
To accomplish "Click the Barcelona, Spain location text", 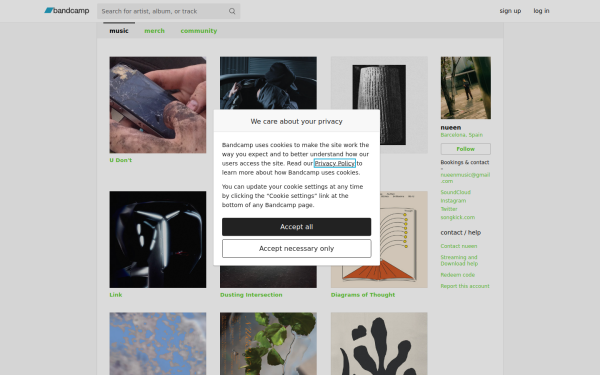I will coord(461,135).
